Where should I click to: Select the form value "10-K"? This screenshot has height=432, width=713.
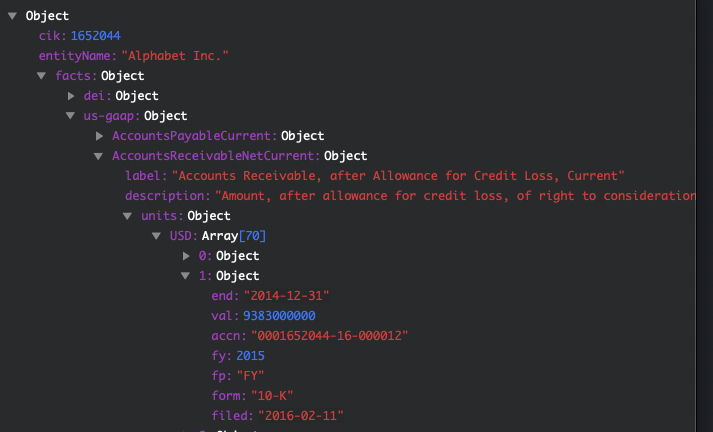(x=272, y=396)
